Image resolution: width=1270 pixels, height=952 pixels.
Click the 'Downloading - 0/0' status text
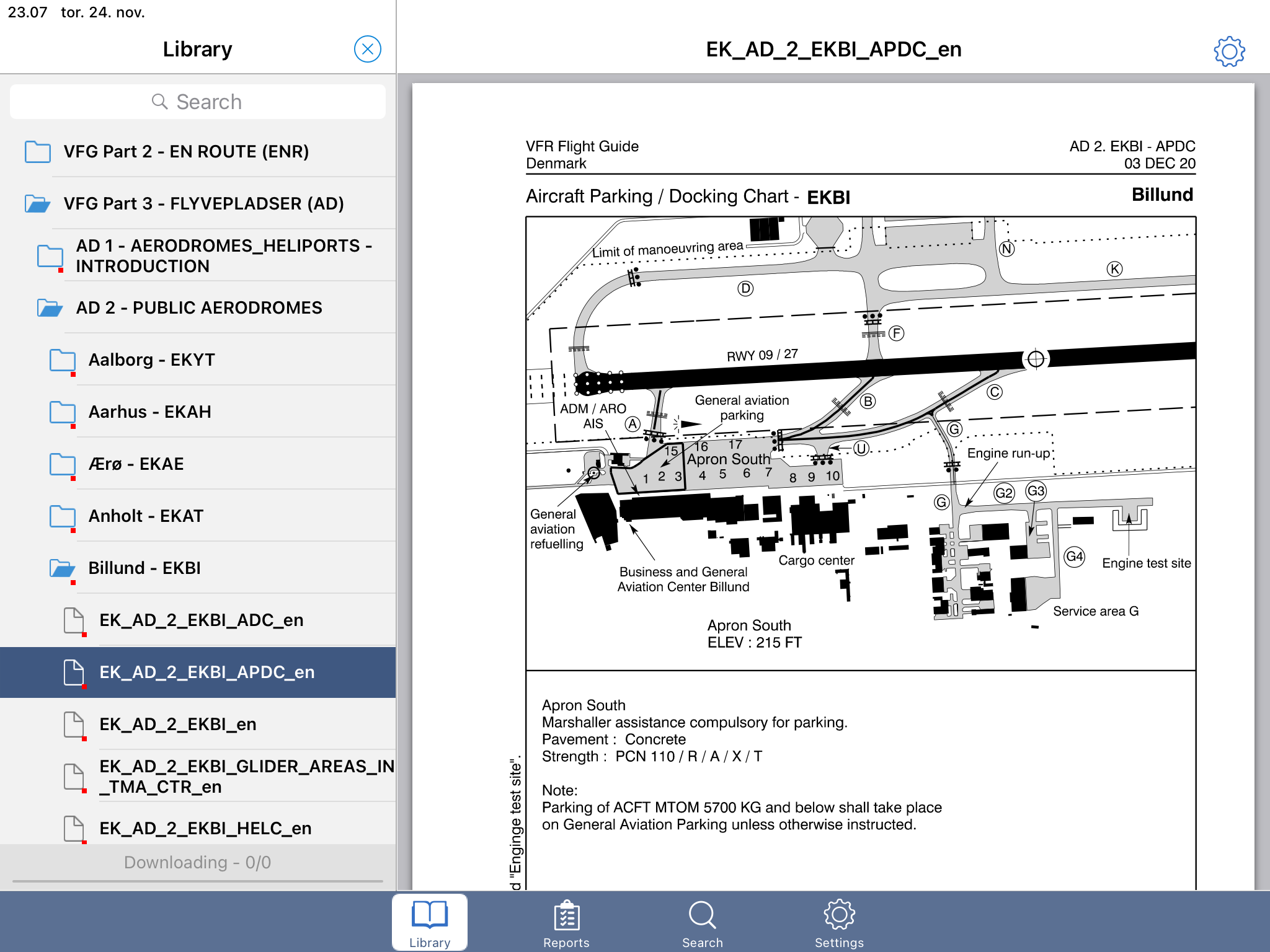click(198, 862)
